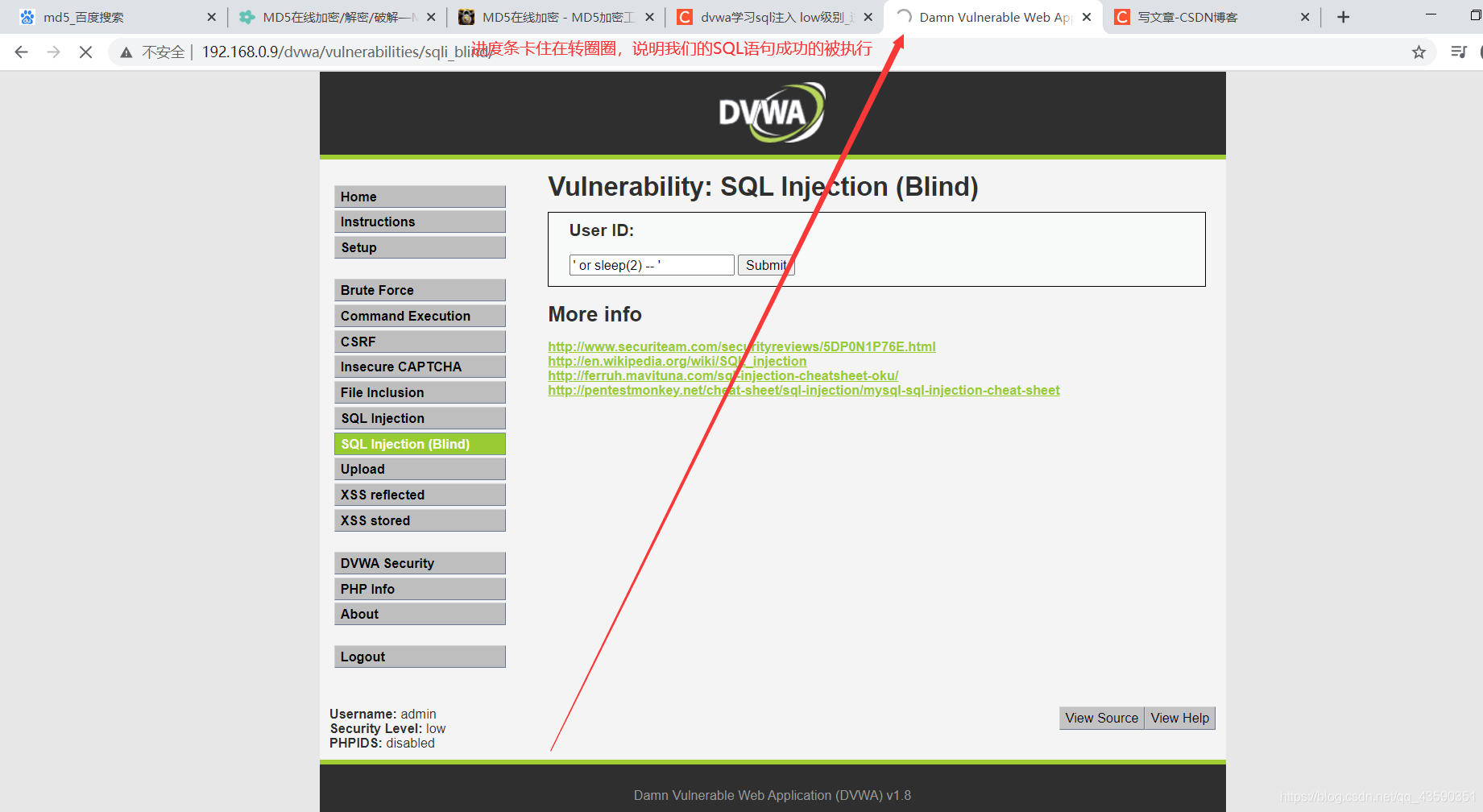Close the MD5在线加密/解密 tab
Image resolution: width=1483 pixels, height=812 pixels.
(431, 17)
